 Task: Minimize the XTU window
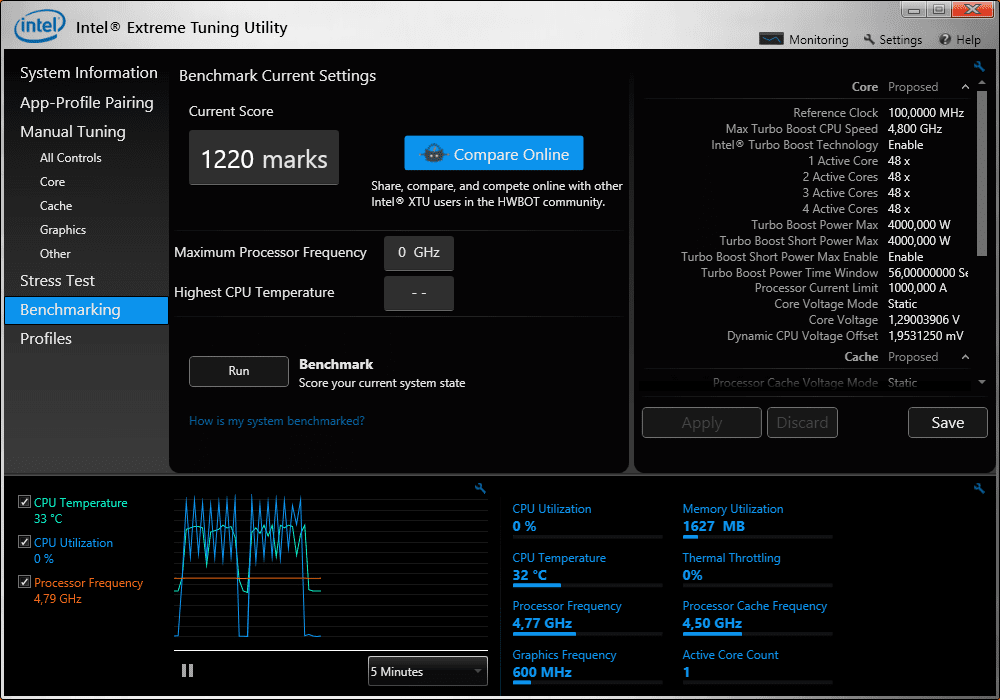pyautogui.click(x=913, y=10)
